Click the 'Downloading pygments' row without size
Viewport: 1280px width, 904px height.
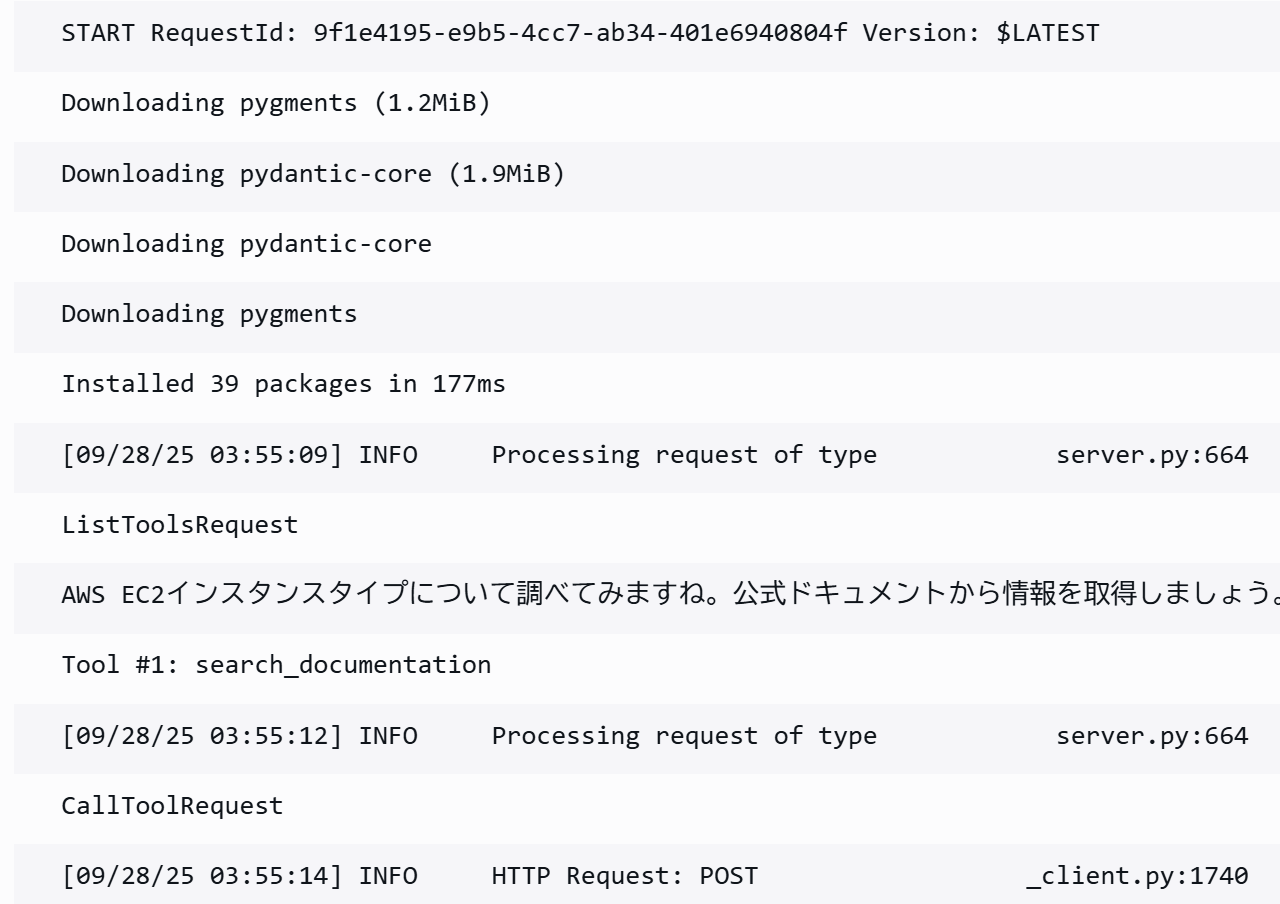click(x=210, y=314)
